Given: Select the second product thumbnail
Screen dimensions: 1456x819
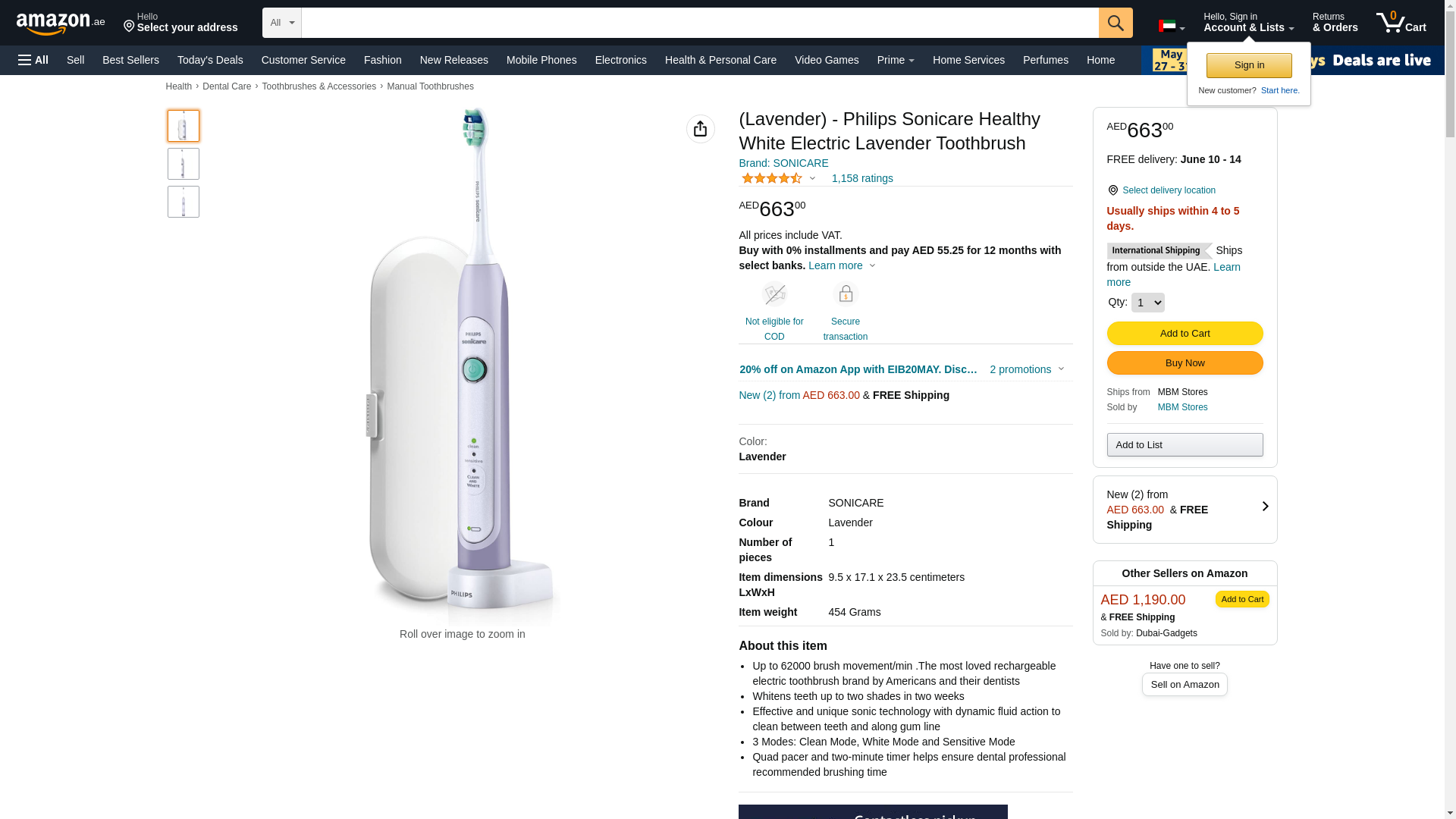Looking at the screenshot, I should 184,164.
